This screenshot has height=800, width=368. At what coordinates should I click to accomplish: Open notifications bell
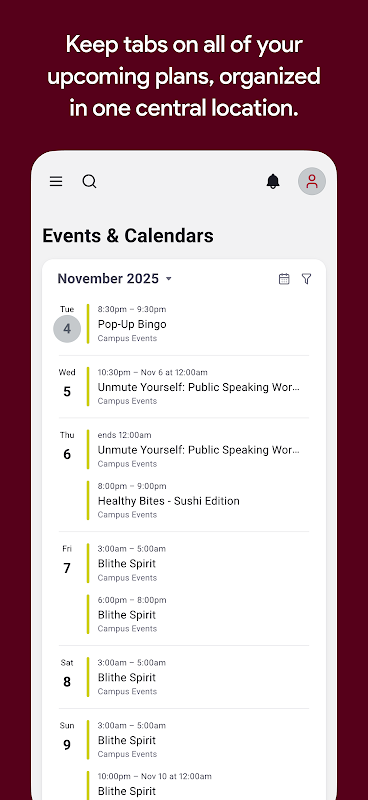[x=273, y=181]
